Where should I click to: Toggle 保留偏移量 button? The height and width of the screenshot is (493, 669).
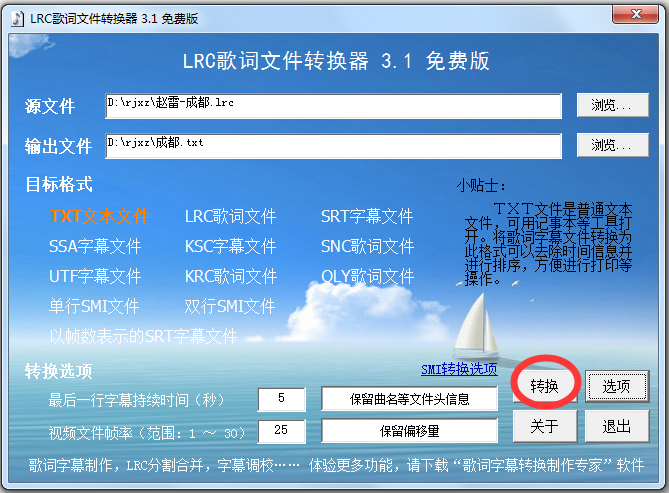(x=409, y=431)
